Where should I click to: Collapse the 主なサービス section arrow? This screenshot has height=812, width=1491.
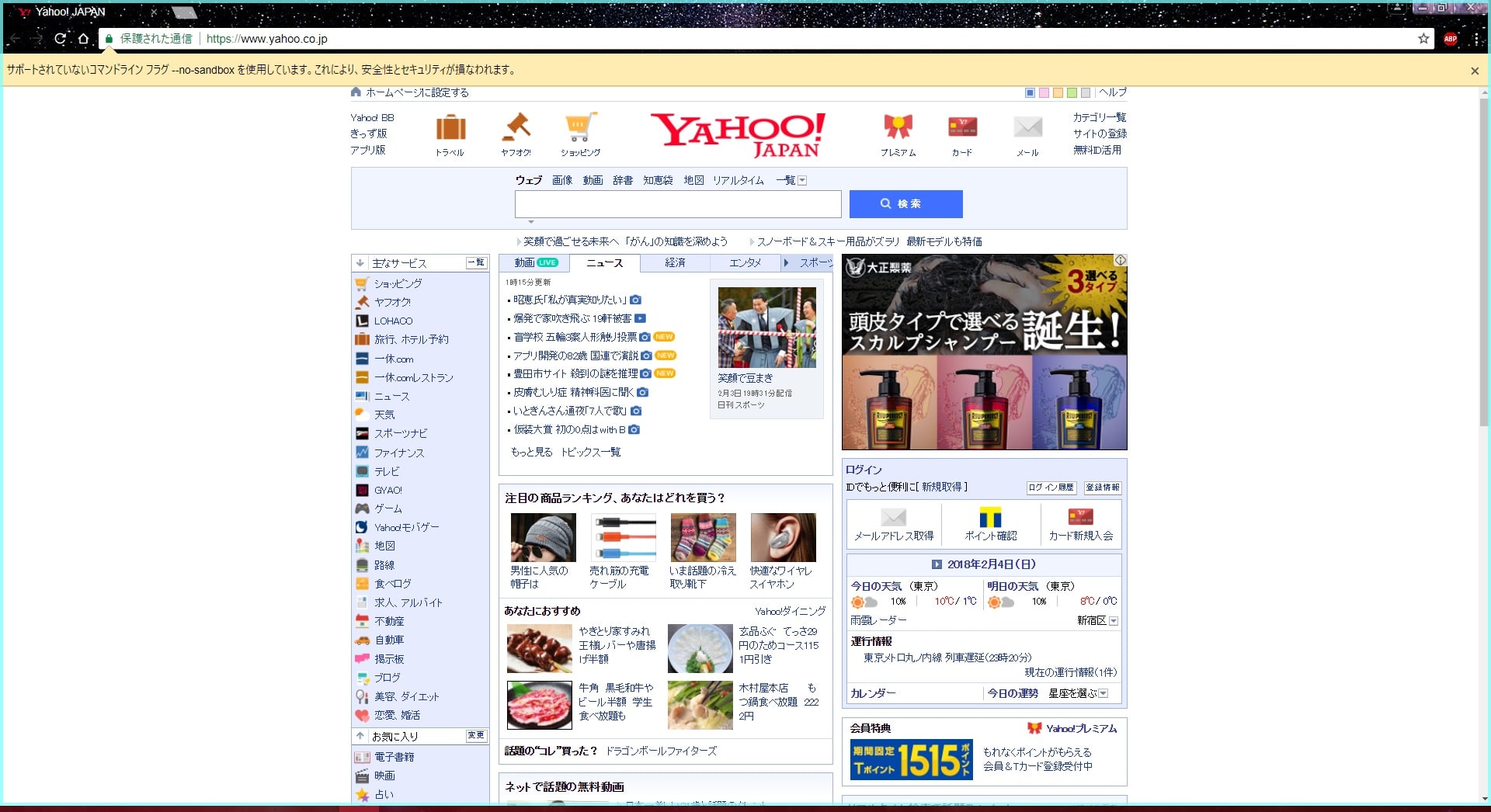click(360, 263)
